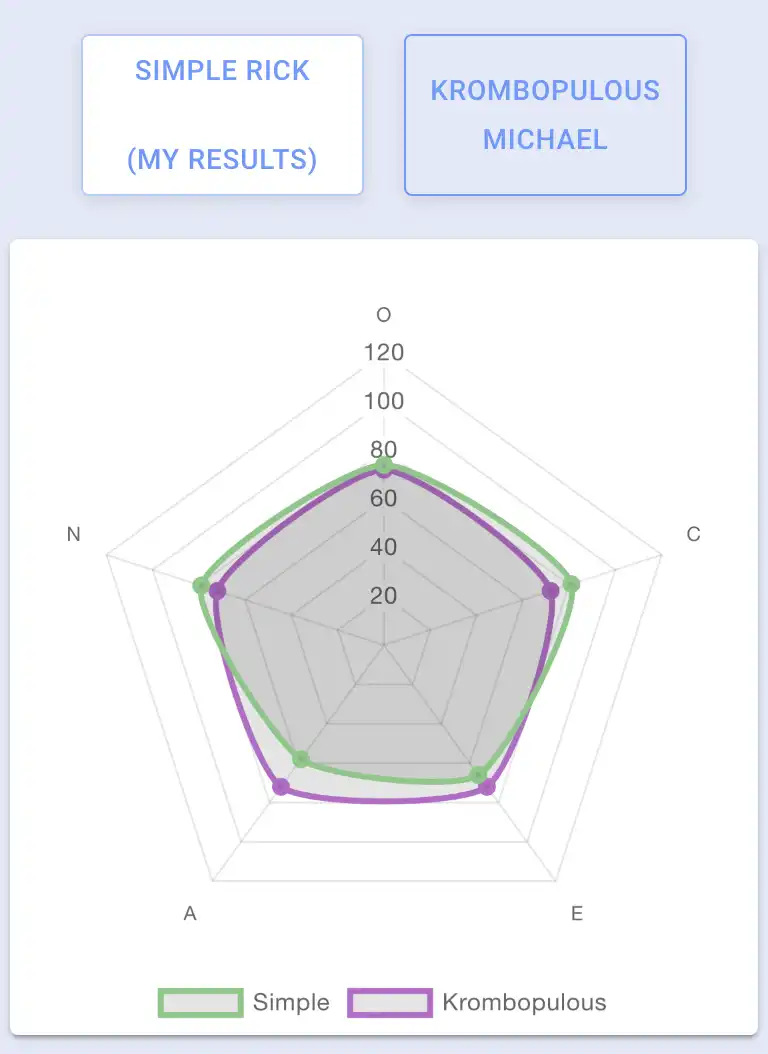This screenshot has height=1054, width=768.
Task: Click the green data point on the O axis
Action: coord(384,465)
